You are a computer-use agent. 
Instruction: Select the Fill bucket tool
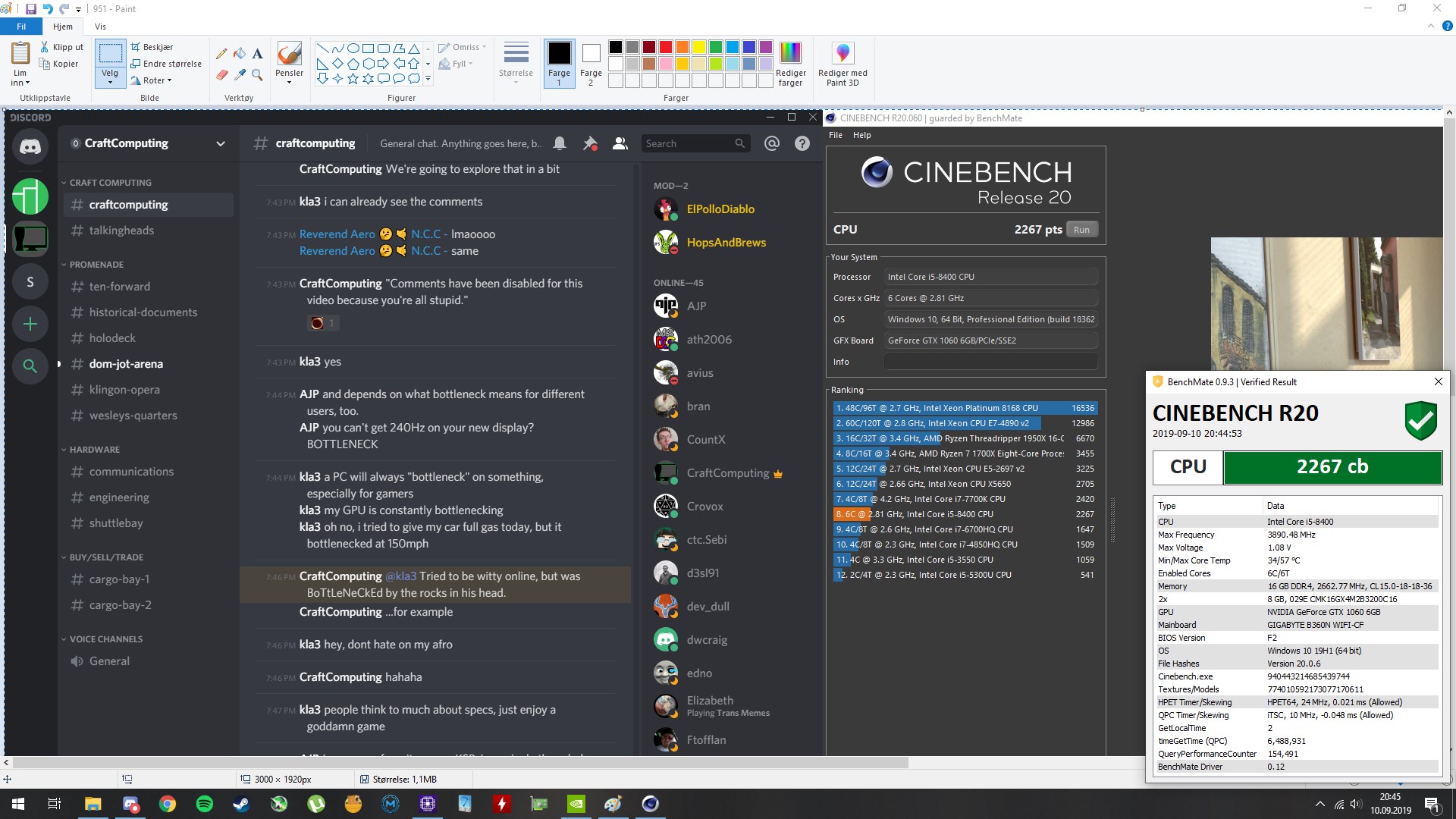(x=240, y=54)
